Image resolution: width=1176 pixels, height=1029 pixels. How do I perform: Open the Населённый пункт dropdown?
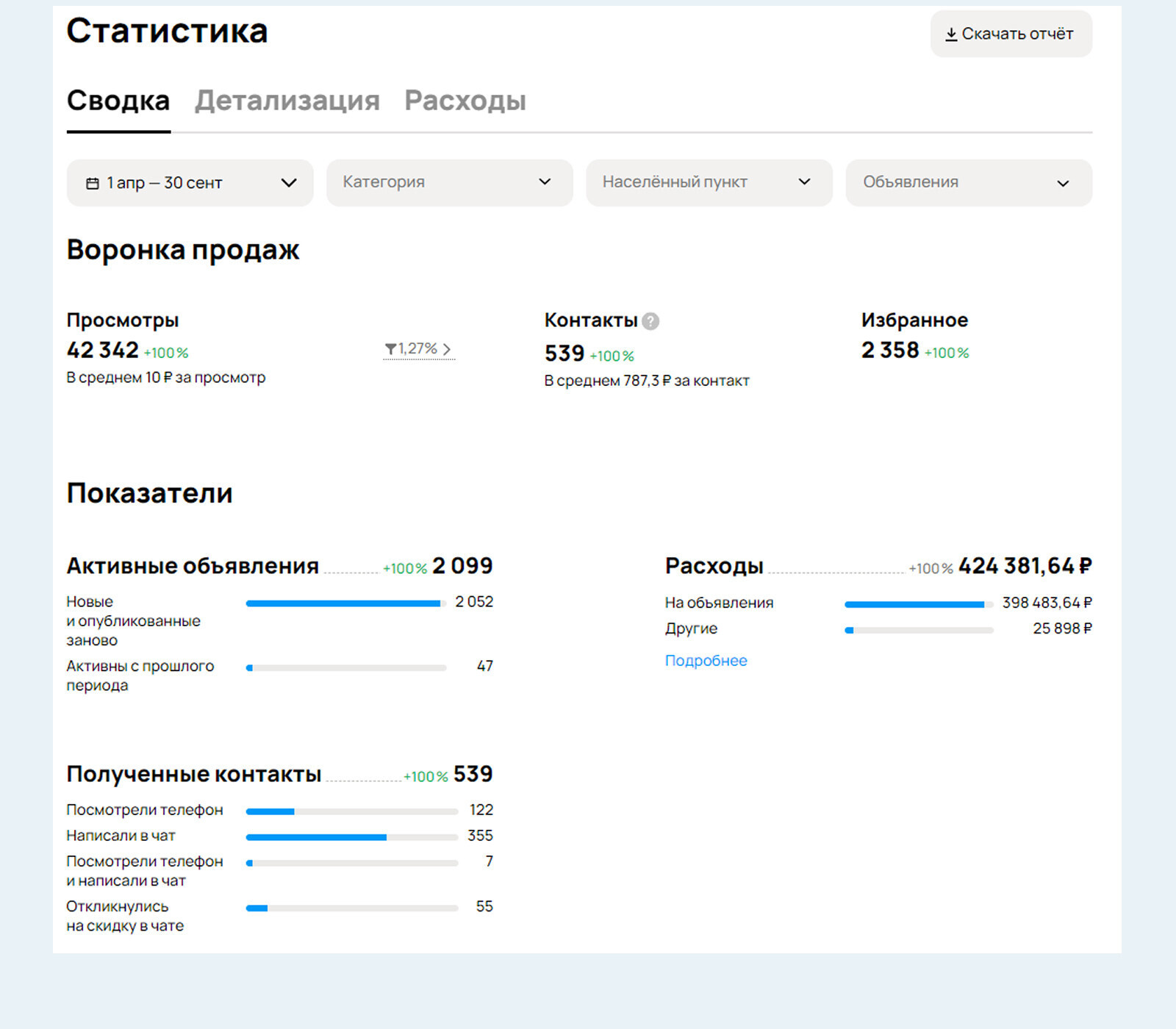(x=709, y=182)
